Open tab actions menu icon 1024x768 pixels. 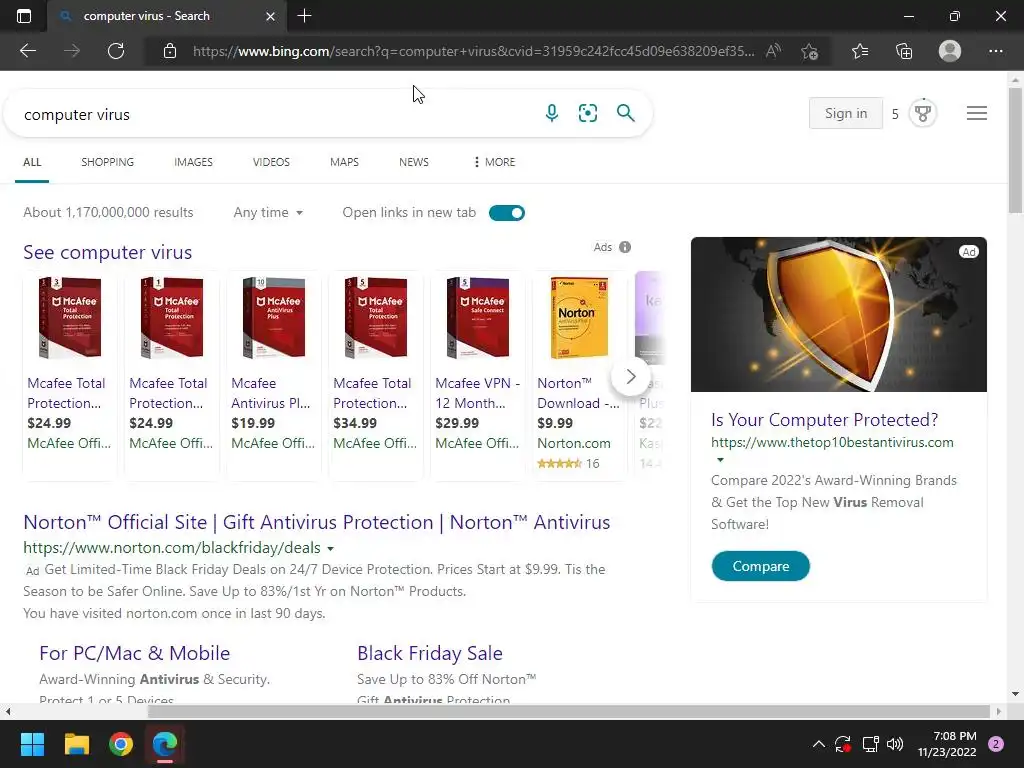coord(24,16)
